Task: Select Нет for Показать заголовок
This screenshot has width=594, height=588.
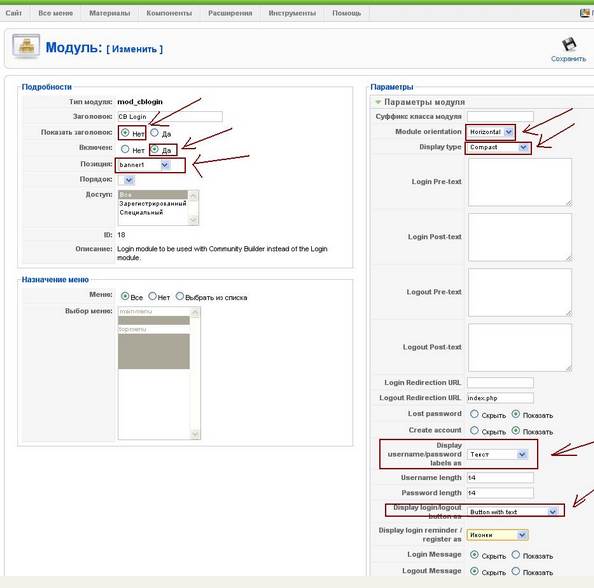Action: (x=125, y=133)
